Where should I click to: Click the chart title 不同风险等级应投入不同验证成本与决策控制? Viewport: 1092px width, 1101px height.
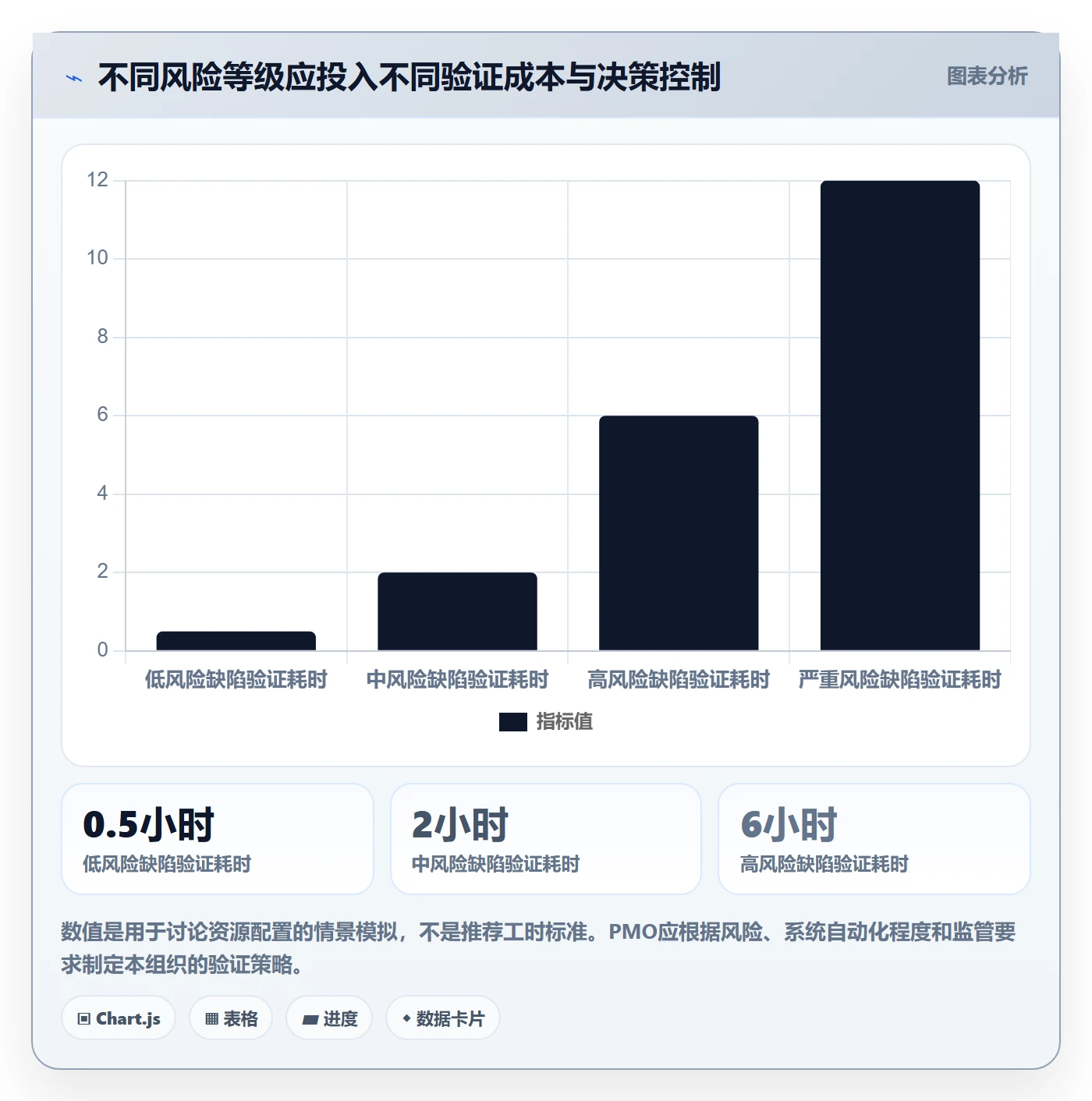409,77
